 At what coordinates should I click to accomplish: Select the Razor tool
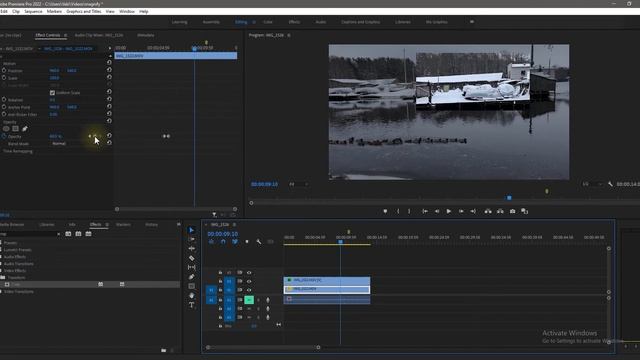click(191, 258)
